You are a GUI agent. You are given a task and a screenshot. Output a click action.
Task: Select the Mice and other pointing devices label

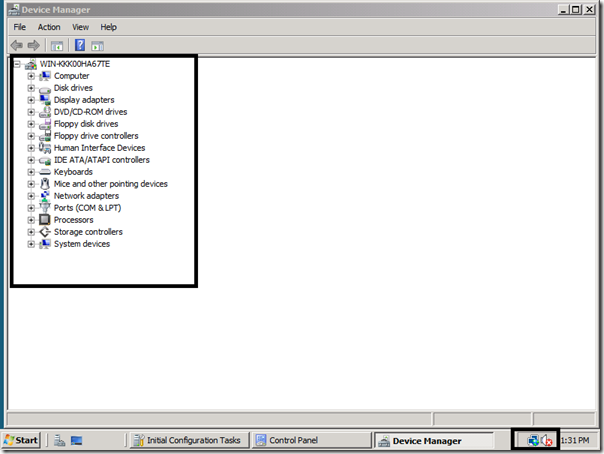tap(111, 184)
